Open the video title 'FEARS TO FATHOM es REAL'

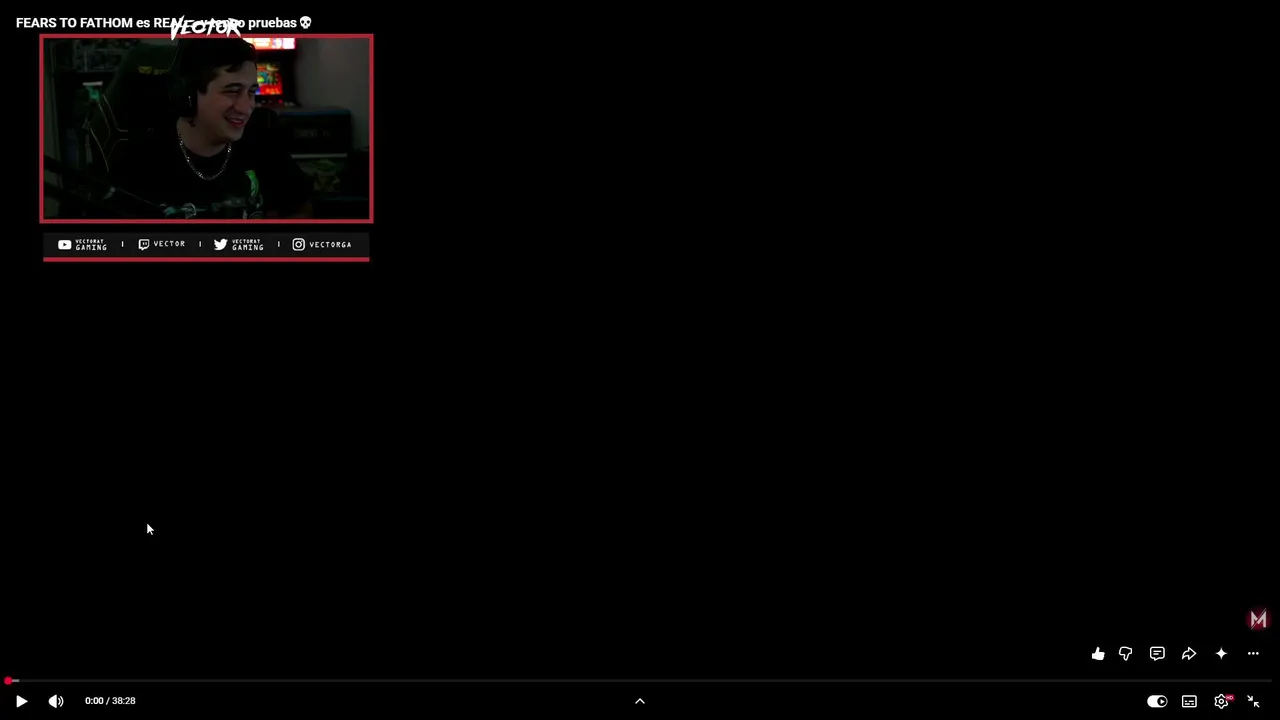click(164, 23)
